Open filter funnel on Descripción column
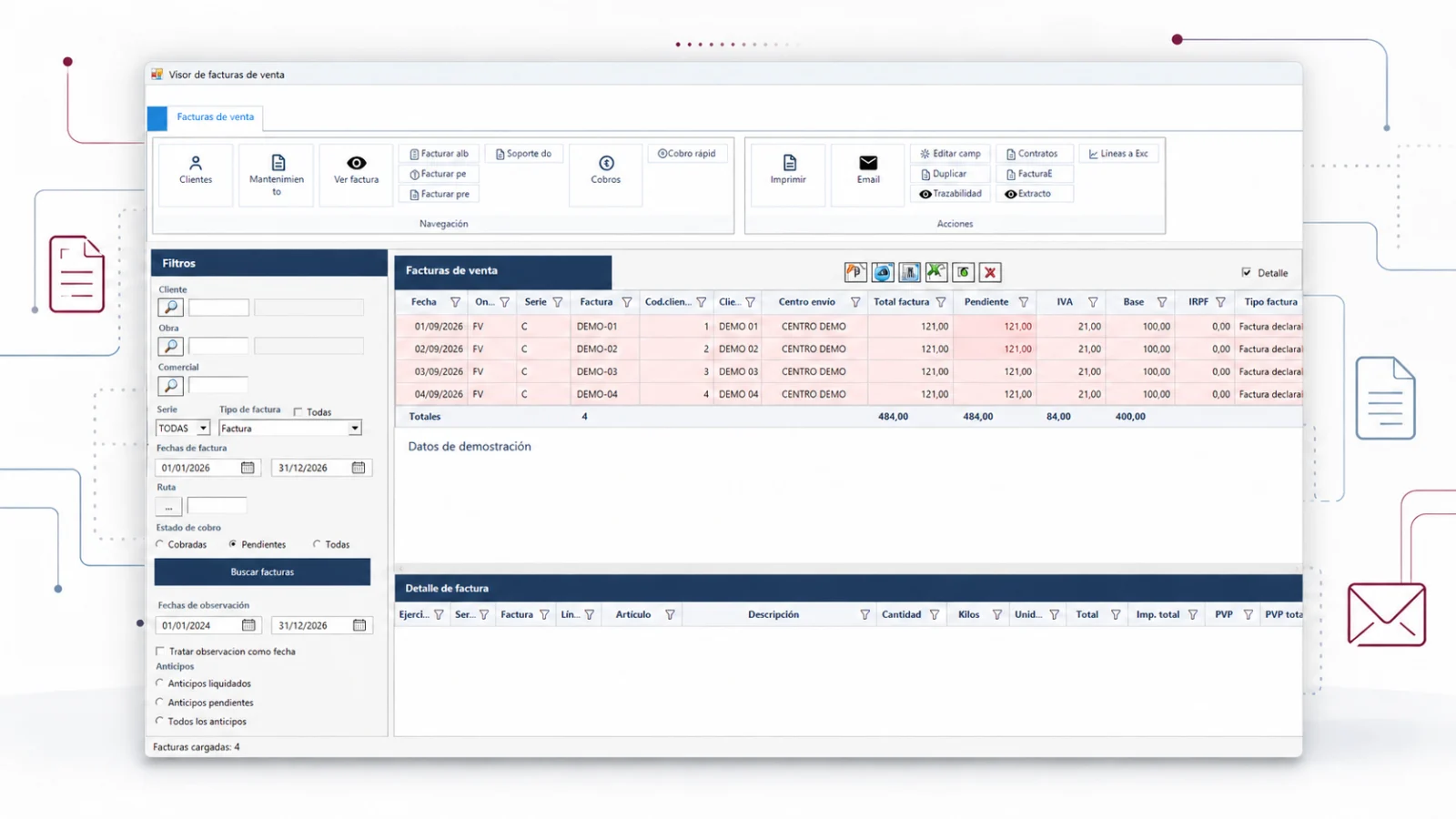1456x819 pixels. pyautogui.click(x=864, y=615)
